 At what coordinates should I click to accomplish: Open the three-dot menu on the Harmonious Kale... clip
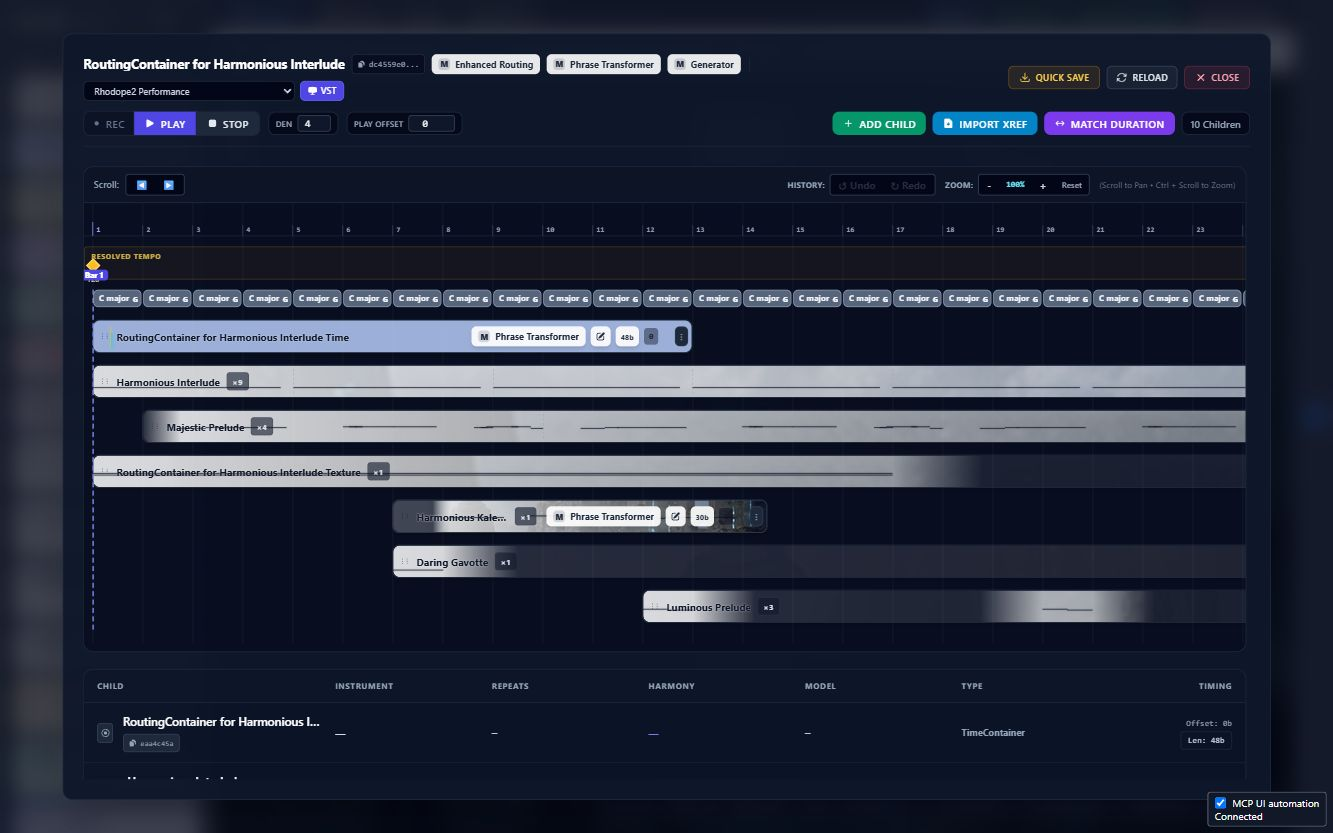point(756,517)
